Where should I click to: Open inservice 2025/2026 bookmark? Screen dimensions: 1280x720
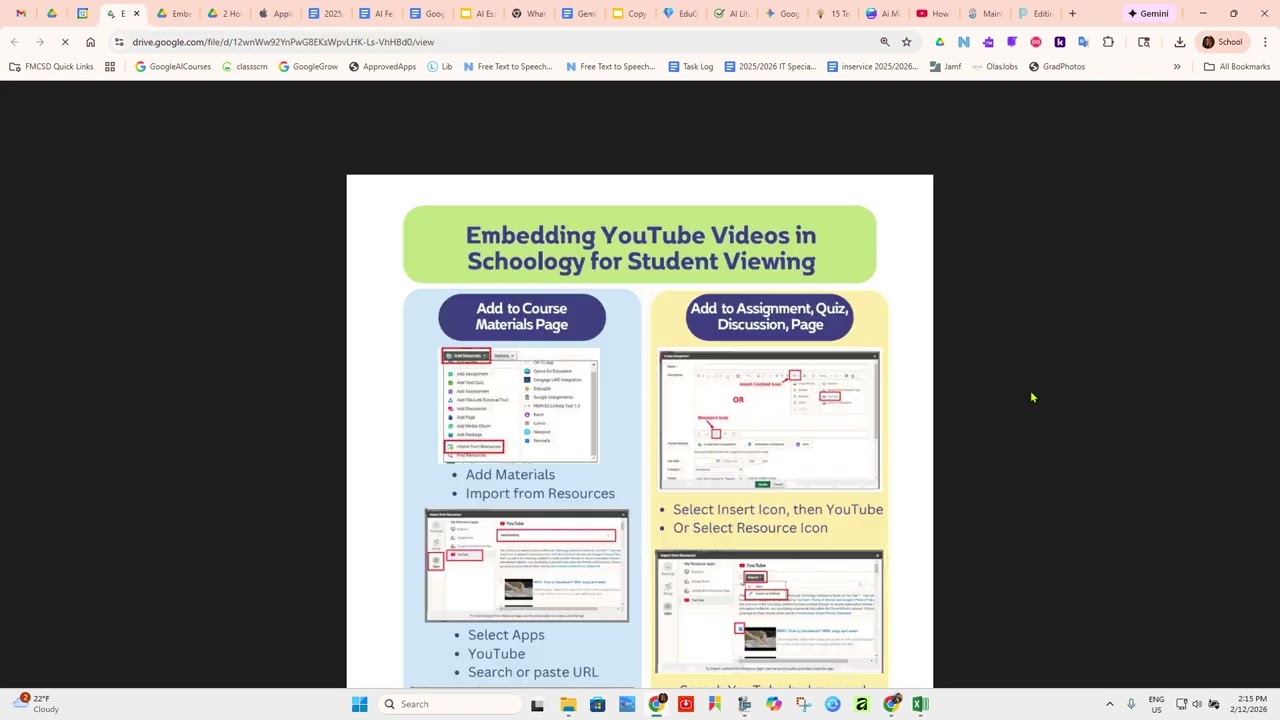872,67
